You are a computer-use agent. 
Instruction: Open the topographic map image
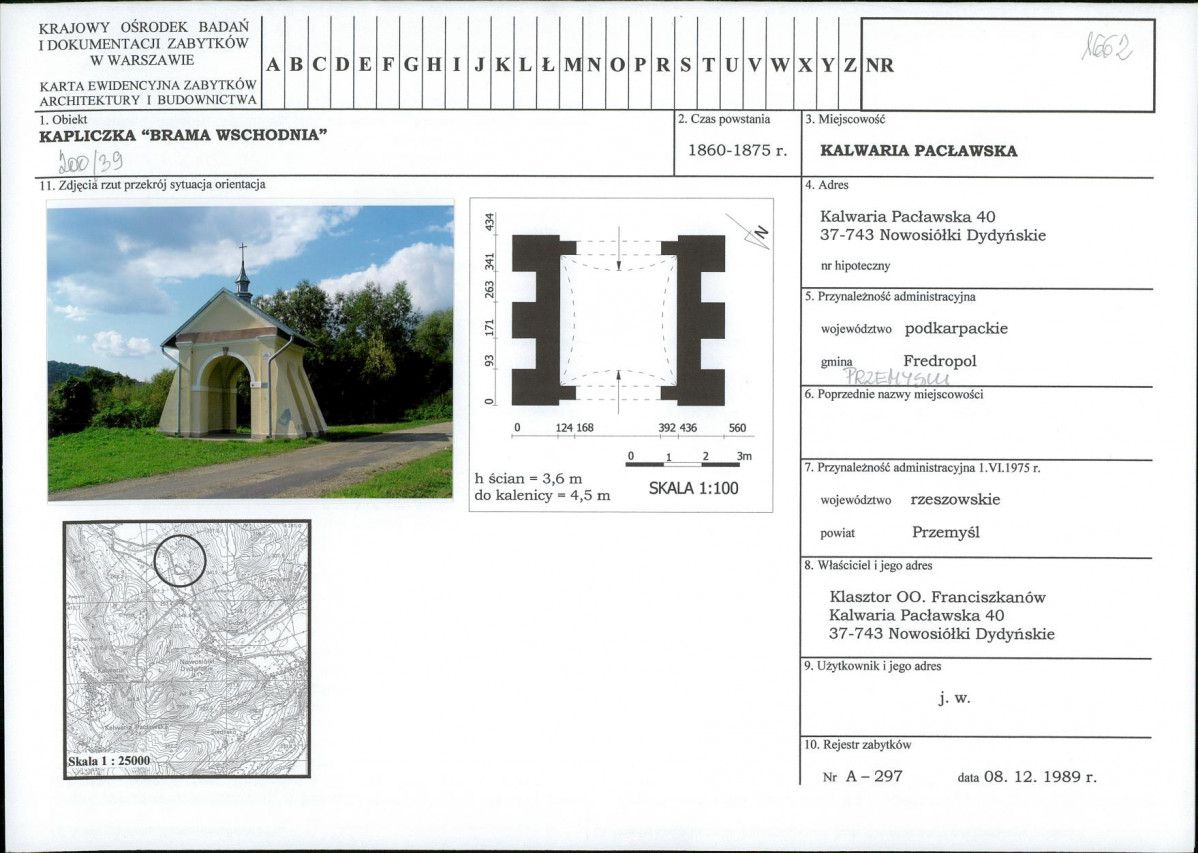pos(187,648)
